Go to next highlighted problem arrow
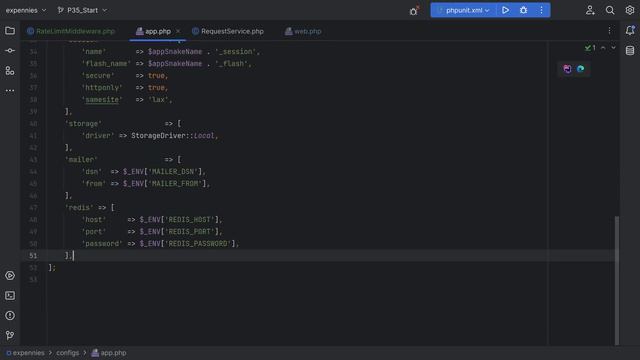 613,48
